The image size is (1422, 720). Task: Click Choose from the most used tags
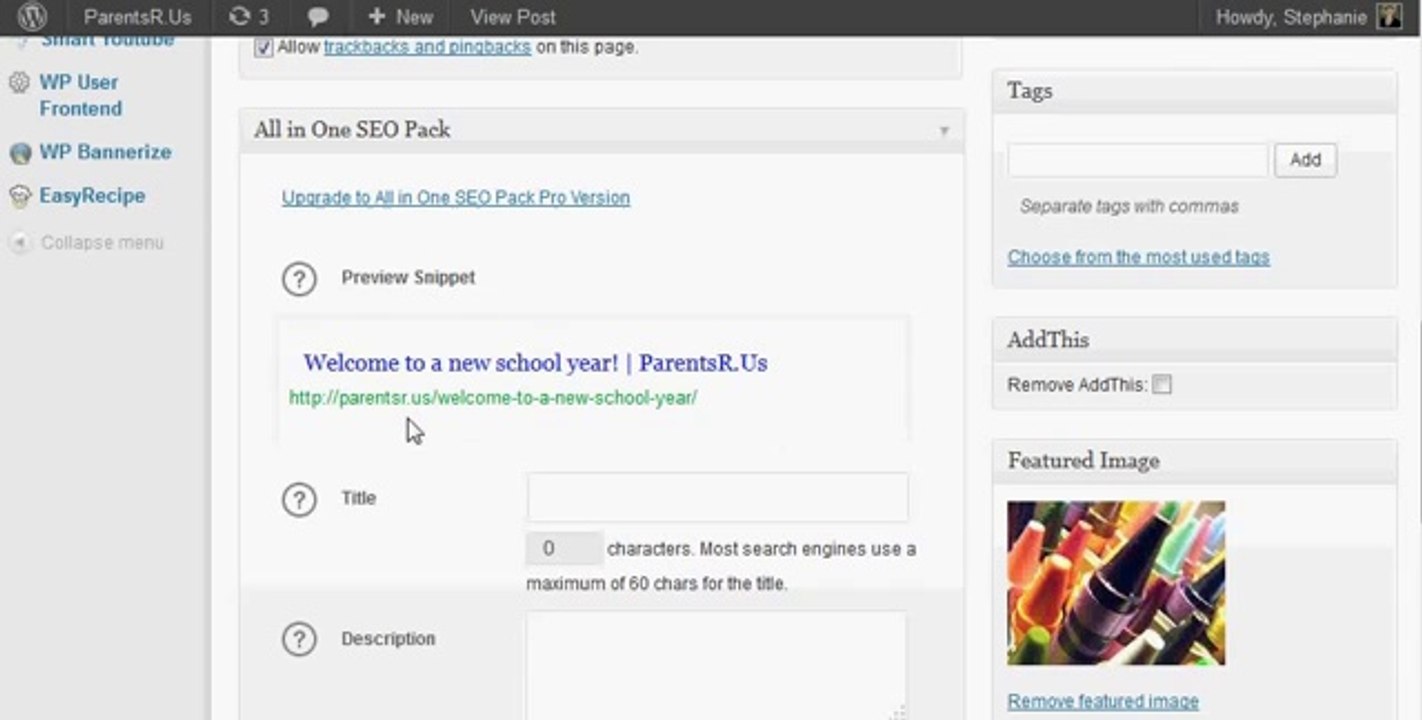1138,257
